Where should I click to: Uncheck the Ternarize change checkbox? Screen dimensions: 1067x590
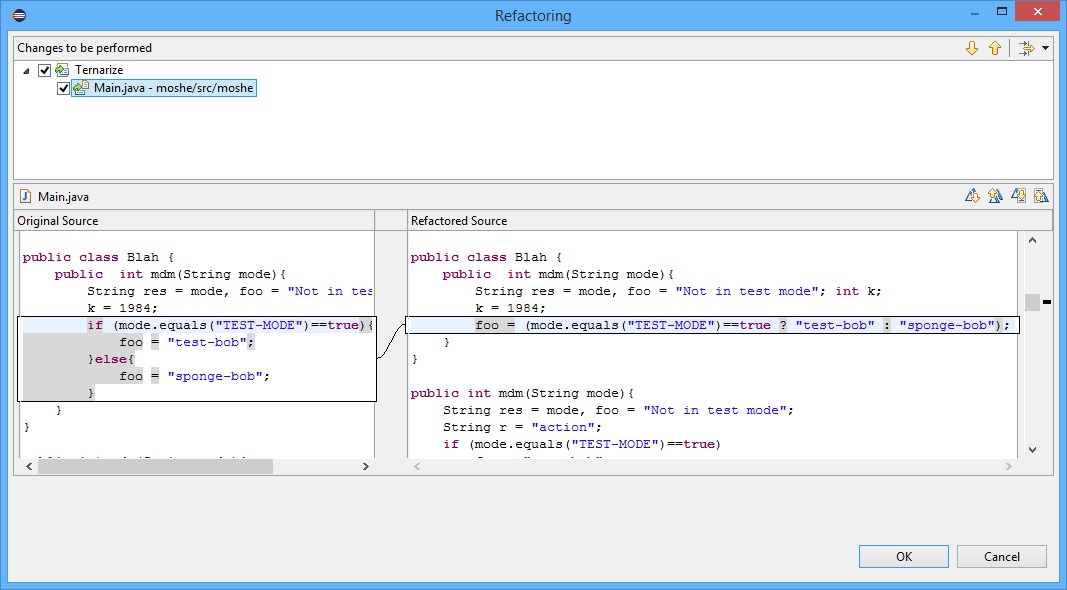(44, 70)
